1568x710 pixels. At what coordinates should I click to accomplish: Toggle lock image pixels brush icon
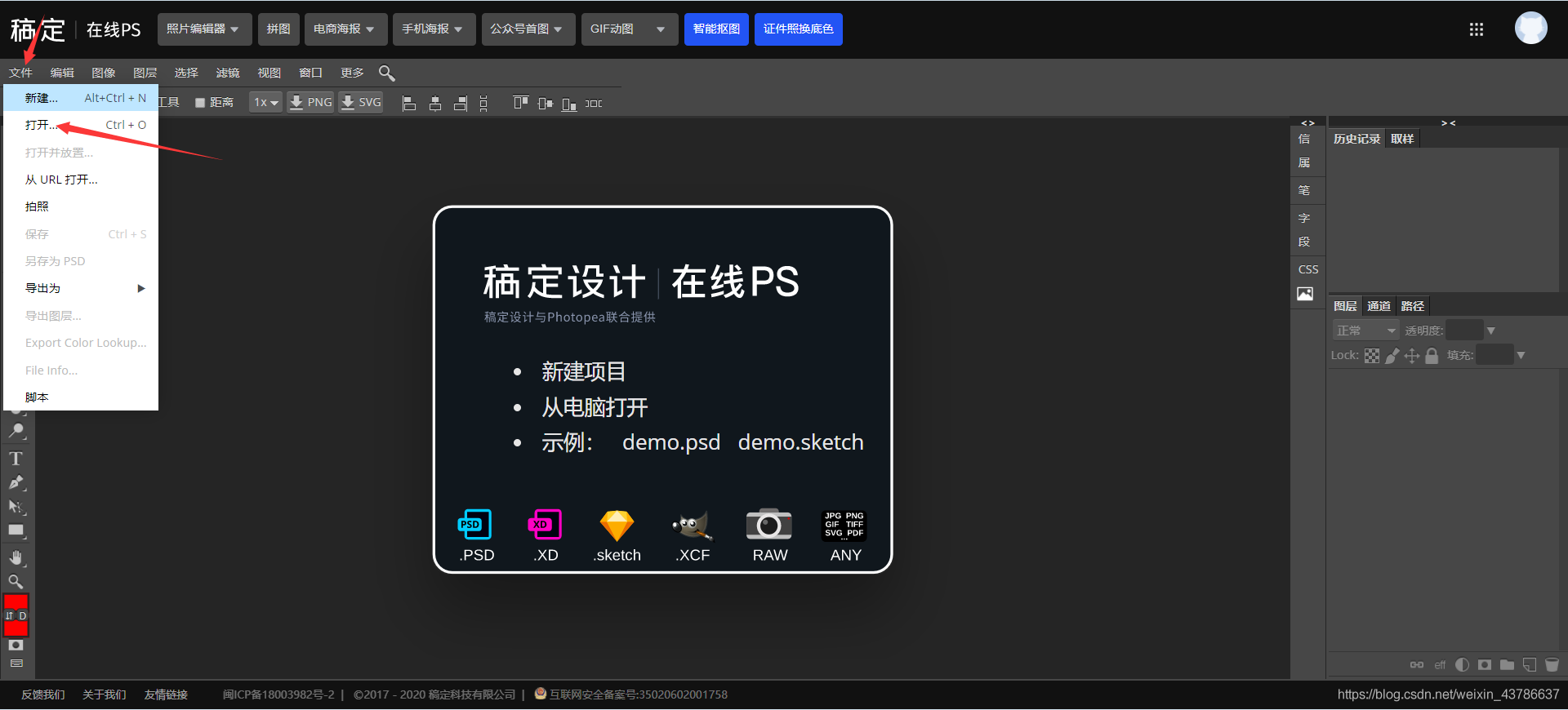click(1392, 356)
